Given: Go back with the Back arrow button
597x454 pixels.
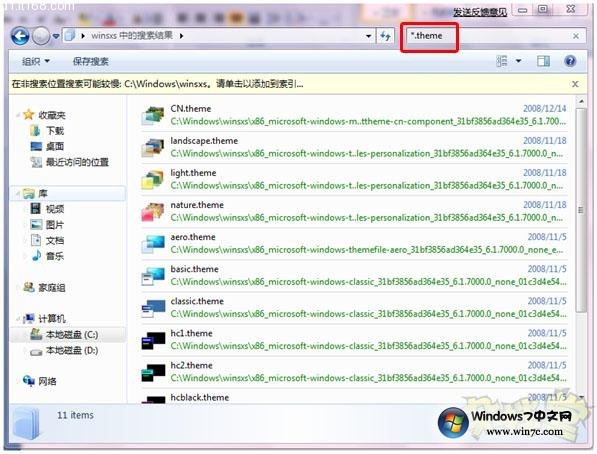Looking at the screenshot, I should pyautogui.click(x=20, y=36).
